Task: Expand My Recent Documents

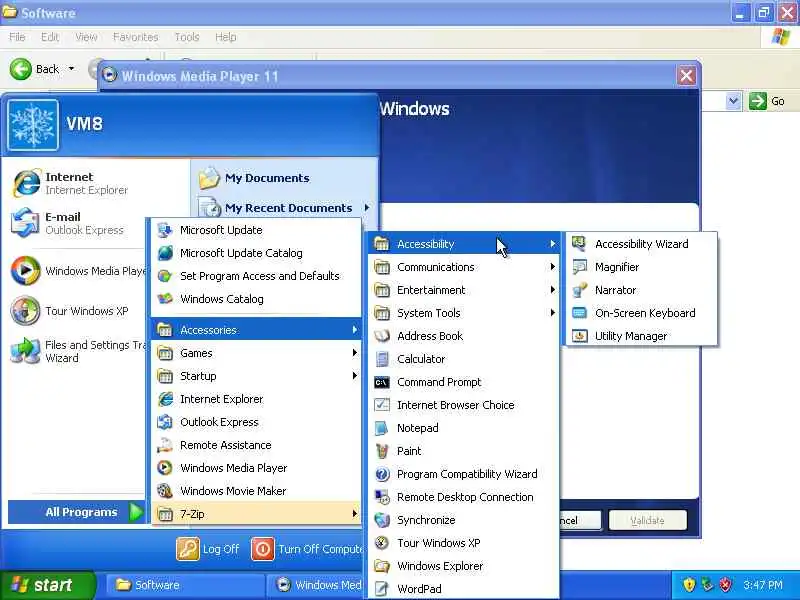Action: 284,208
